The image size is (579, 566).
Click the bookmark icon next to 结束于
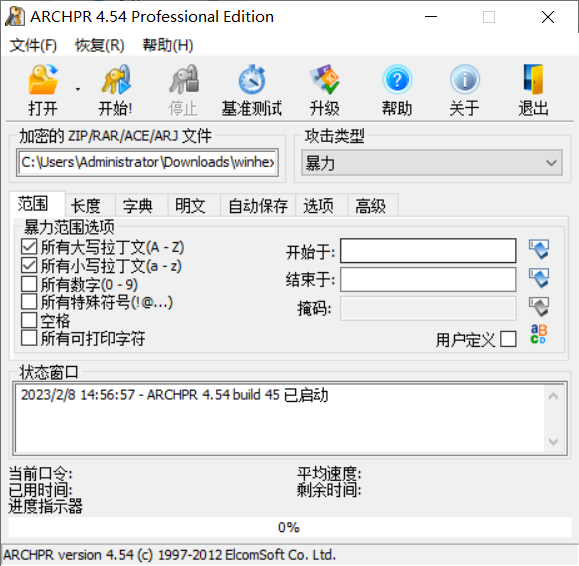tap(539, 278)
